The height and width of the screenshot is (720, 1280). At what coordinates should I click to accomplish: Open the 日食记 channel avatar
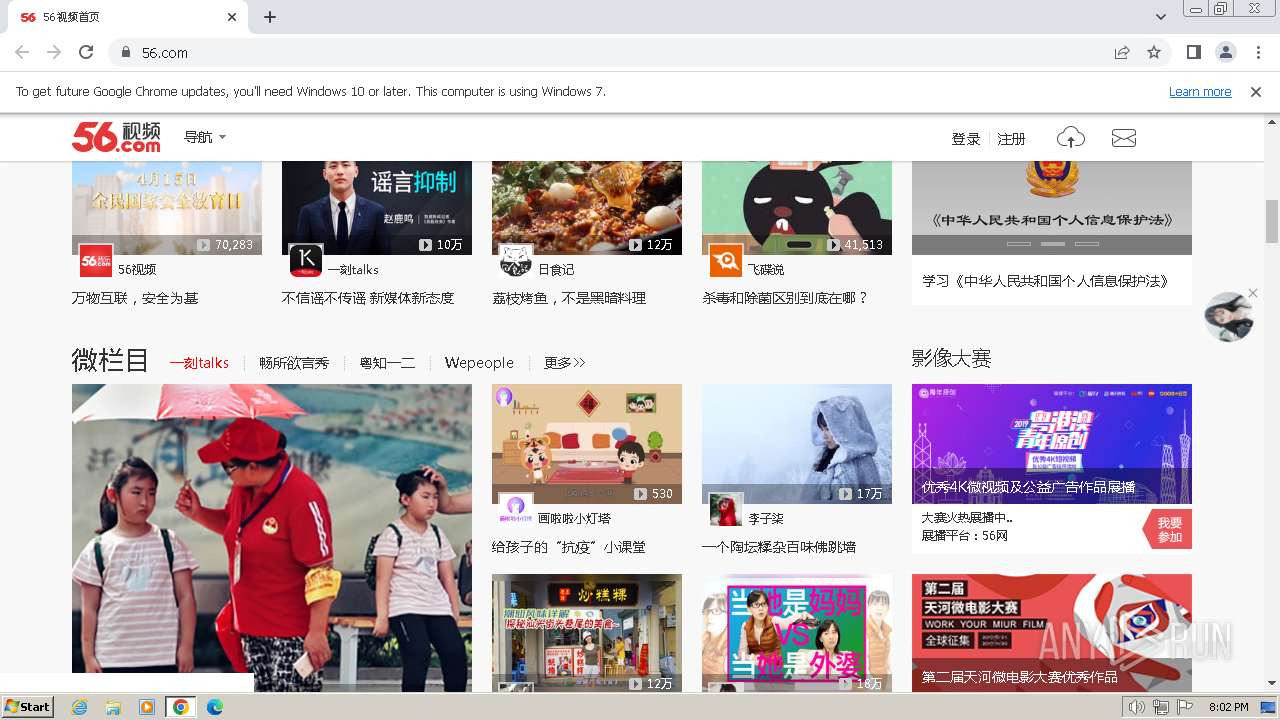[516, 261]
